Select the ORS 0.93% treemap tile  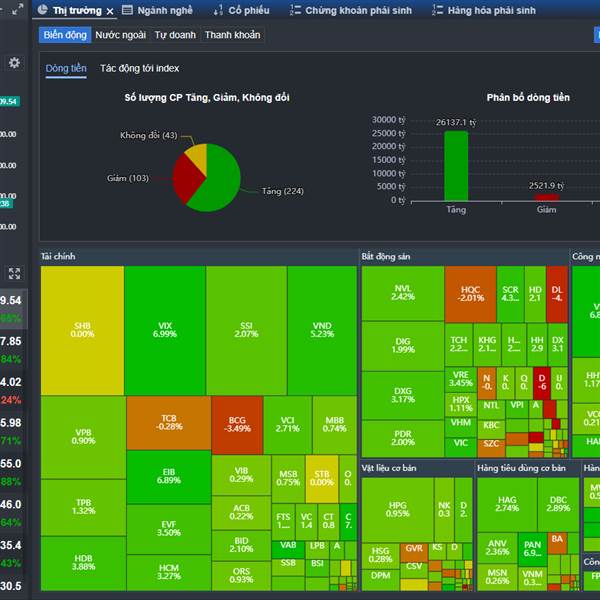tap(241, 576)
